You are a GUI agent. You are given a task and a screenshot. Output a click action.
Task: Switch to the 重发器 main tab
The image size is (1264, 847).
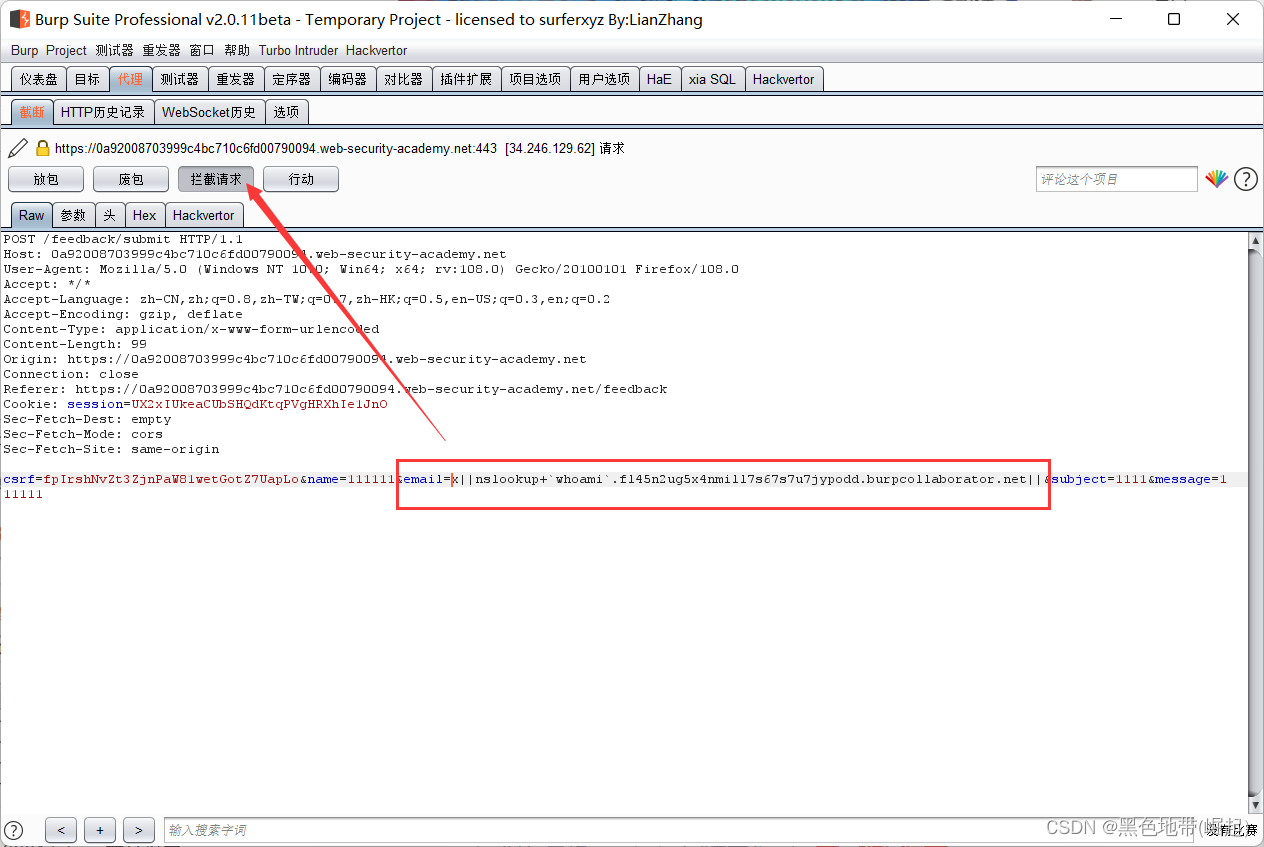(236, 79)
